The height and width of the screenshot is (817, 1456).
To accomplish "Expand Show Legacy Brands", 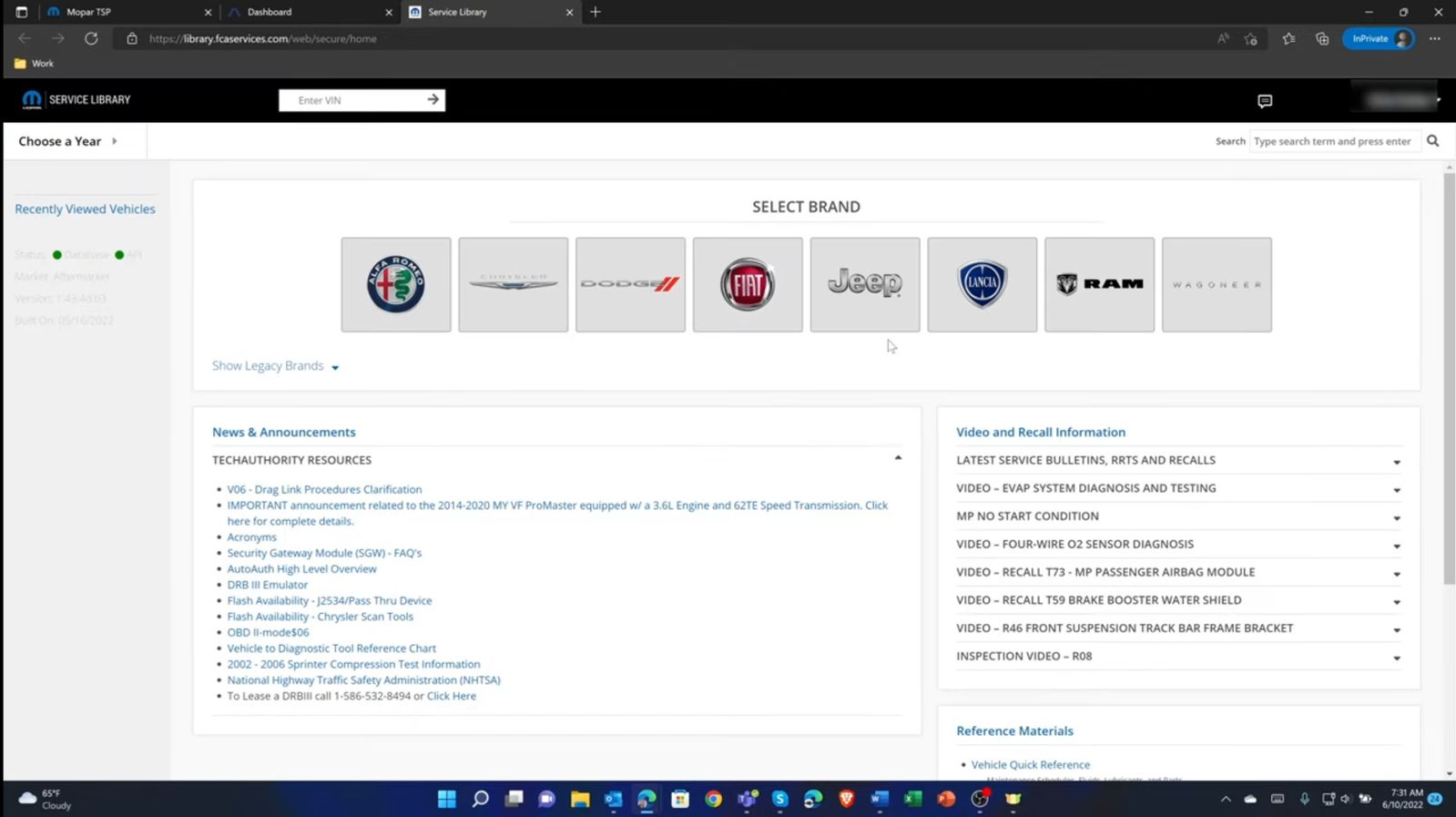I will tap(275, 366).
